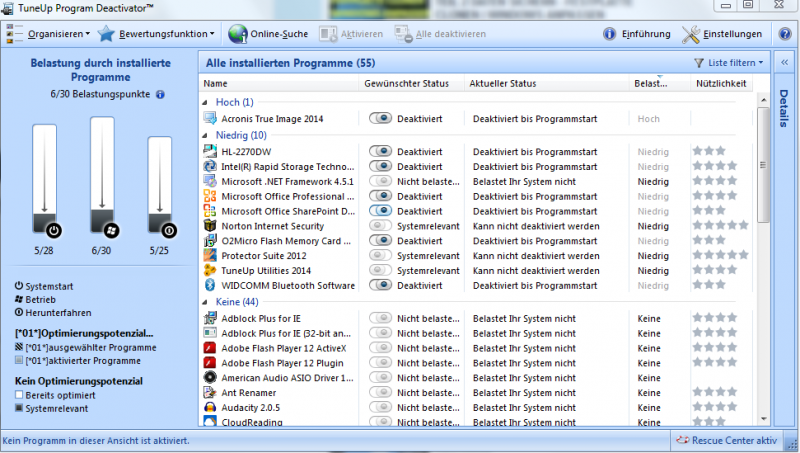The height and width of the screenshot is (453, 800).
Task: Click the Einführung info icon
Action: (609, 34)
